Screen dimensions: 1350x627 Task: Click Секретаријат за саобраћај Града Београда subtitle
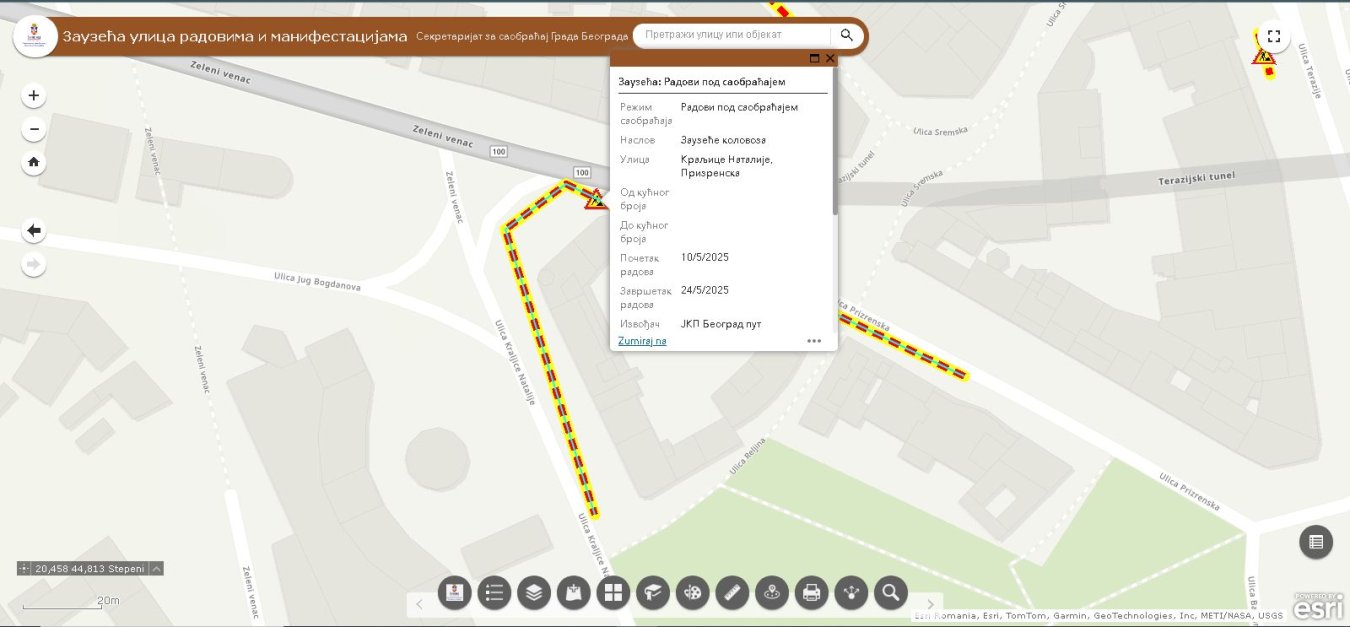tap(521, 35)
